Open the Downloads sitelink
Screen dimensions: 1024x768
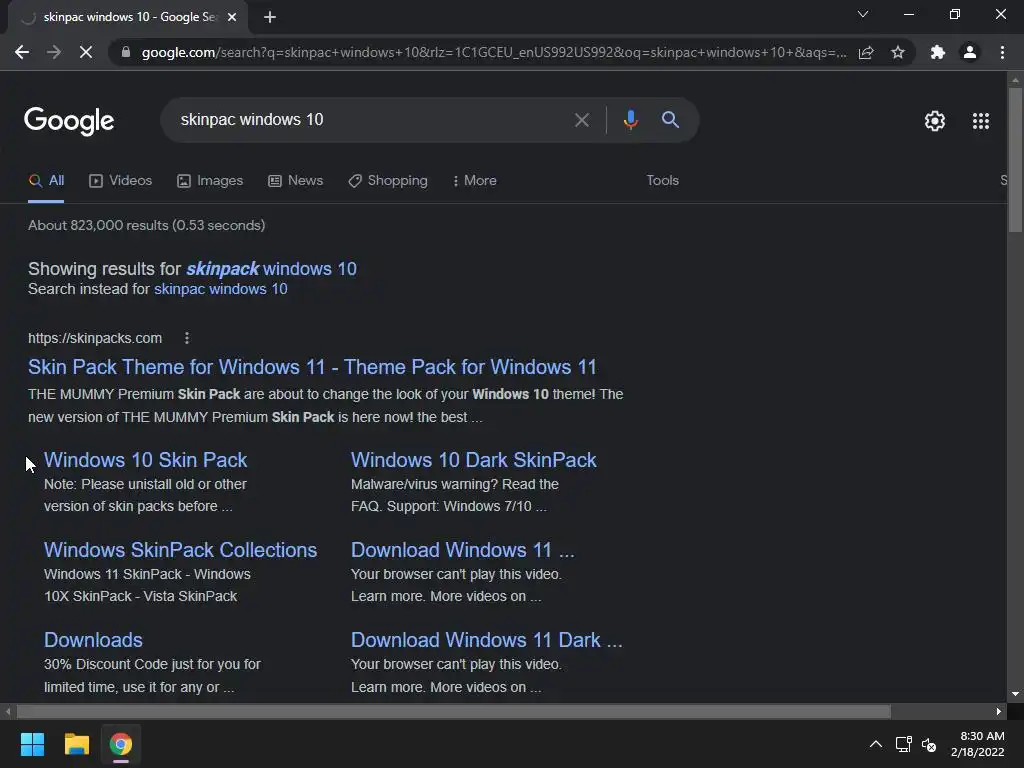(93, 640)
